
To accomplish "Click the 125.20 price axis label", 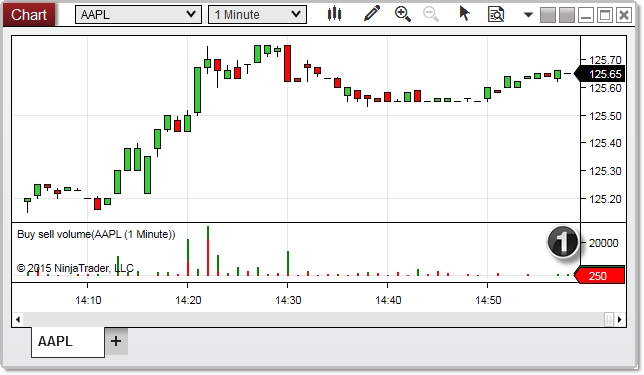I will pyautogui.click(x=605, y=199).
